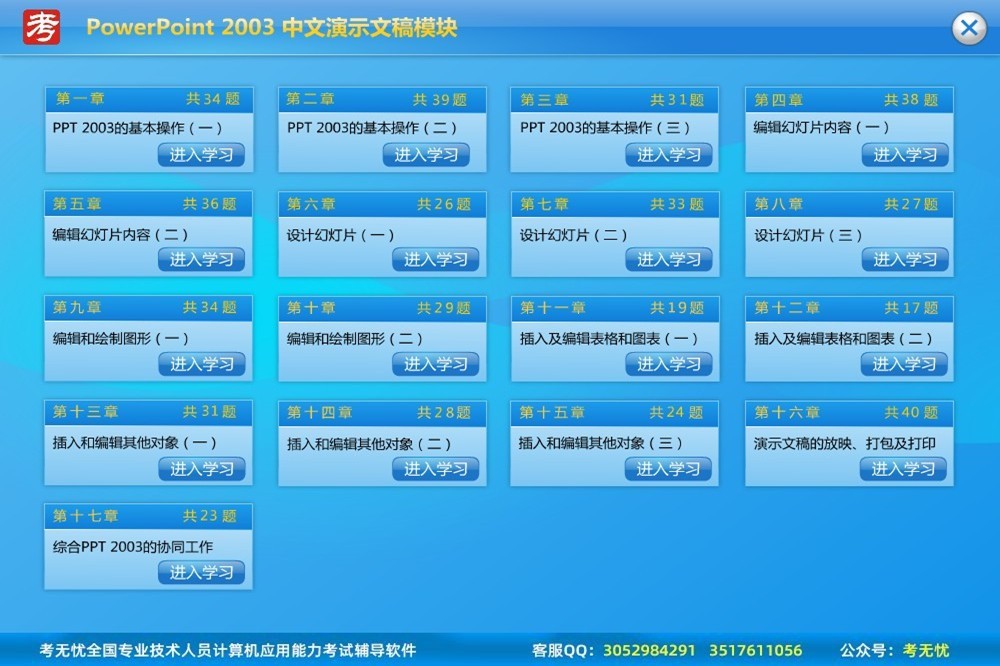
Task: Enter study for 第五章 编辑幻灯片内容（二）
Action: coord(202,259)
